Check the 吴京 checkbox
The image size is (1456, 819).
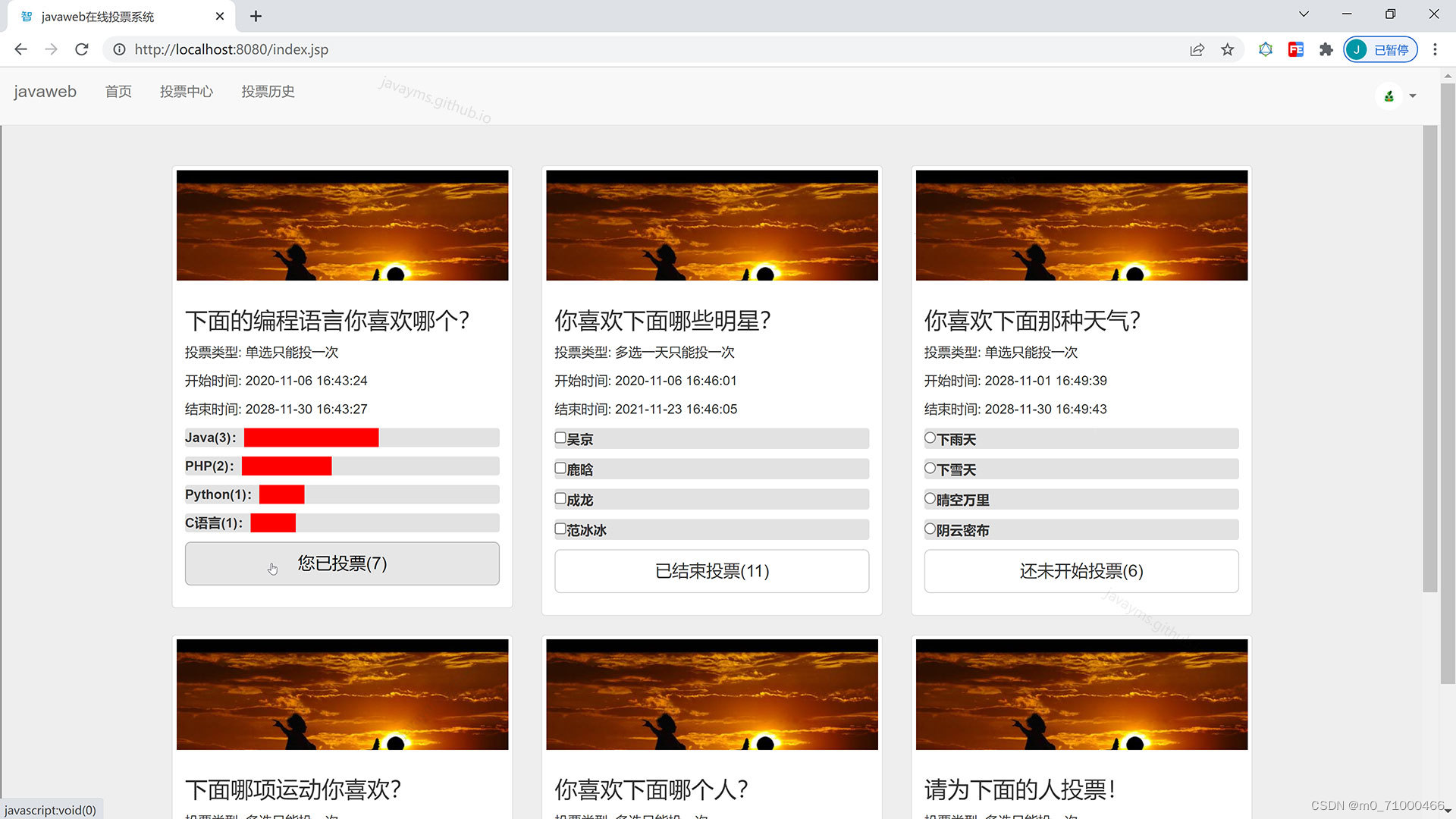pyautogui.click(x=560, y=438)
